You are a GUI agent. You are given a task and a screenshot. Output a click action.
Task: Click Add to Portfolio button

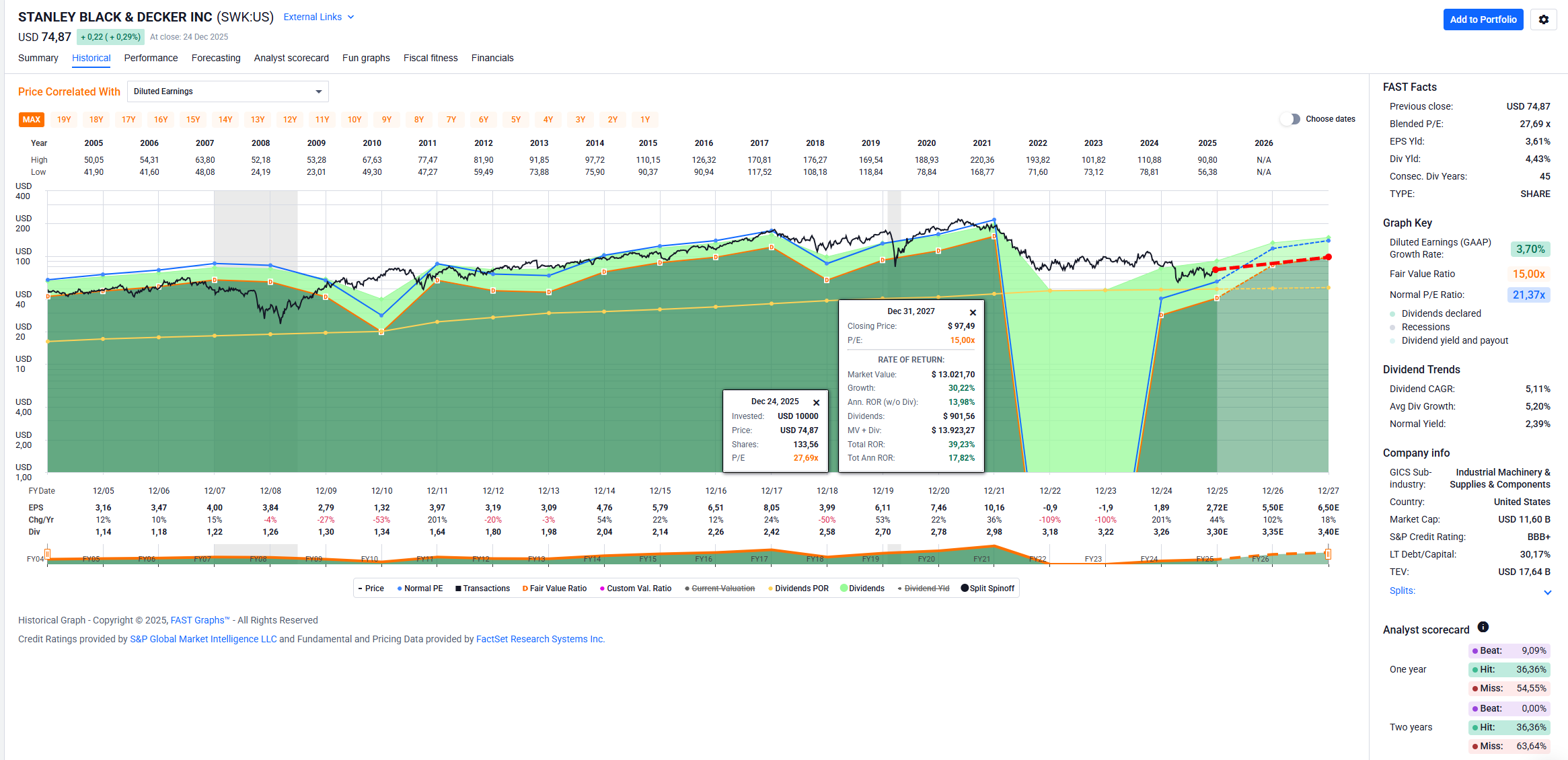1483,20
